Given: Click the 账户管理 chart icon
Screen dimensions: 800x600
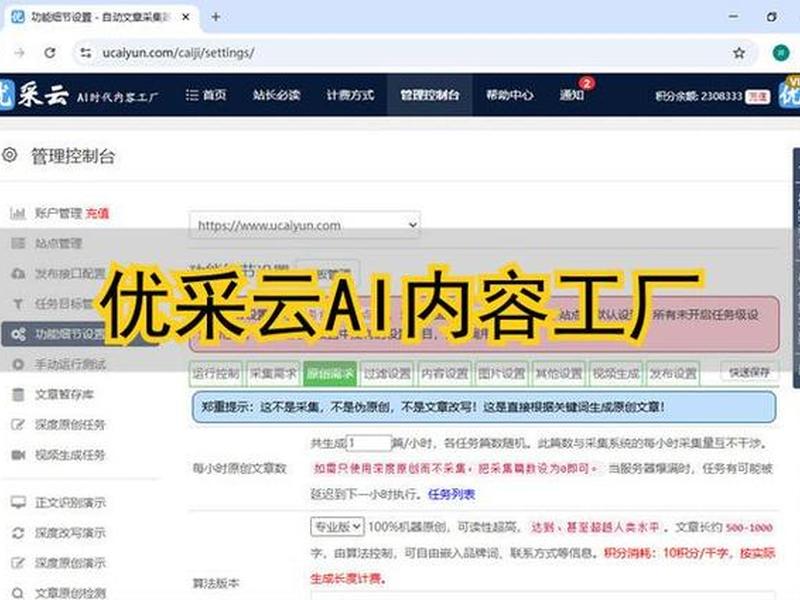Looking at the screenshot, I should point(18,213).
